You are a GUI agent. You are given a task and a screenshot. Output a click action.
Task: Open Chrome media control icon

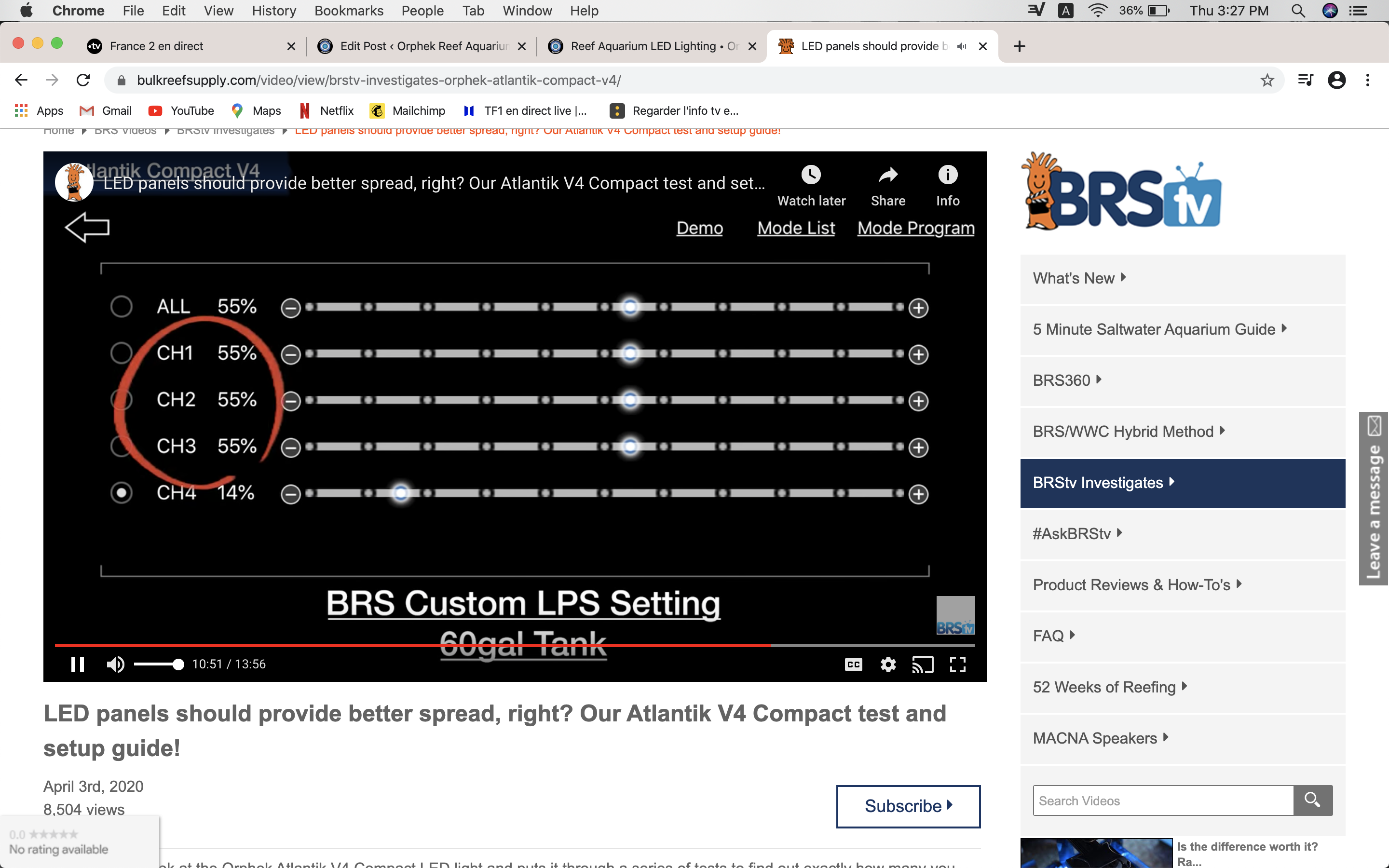click(x=1306, y=80)
